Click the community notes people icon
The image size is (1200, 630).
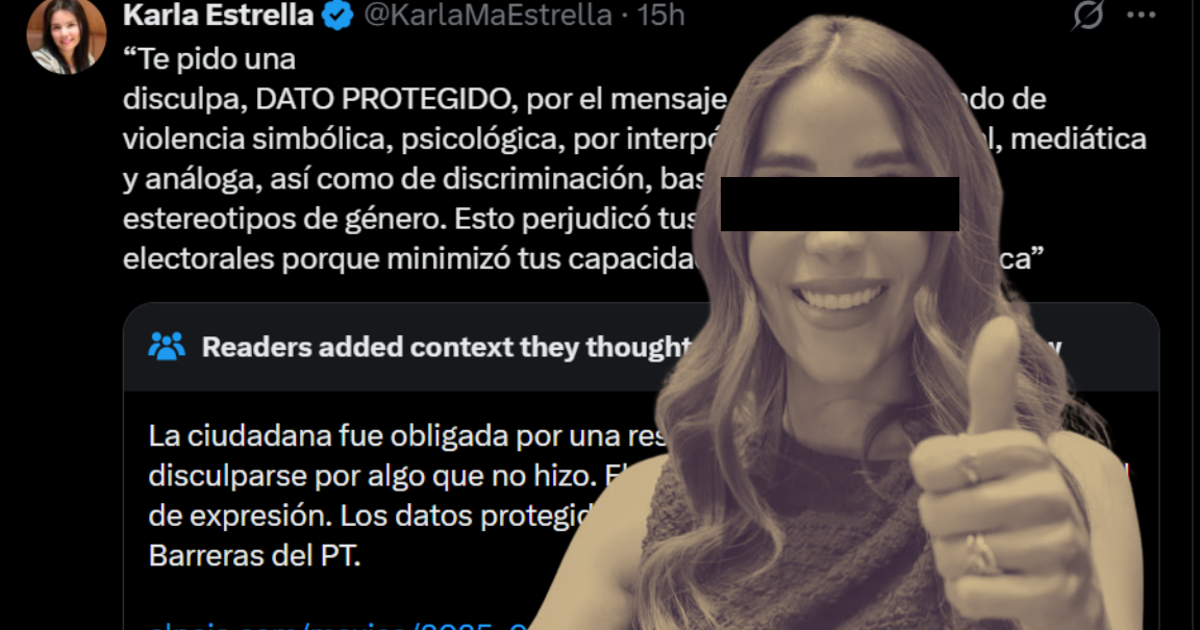[x=166, y=346]
